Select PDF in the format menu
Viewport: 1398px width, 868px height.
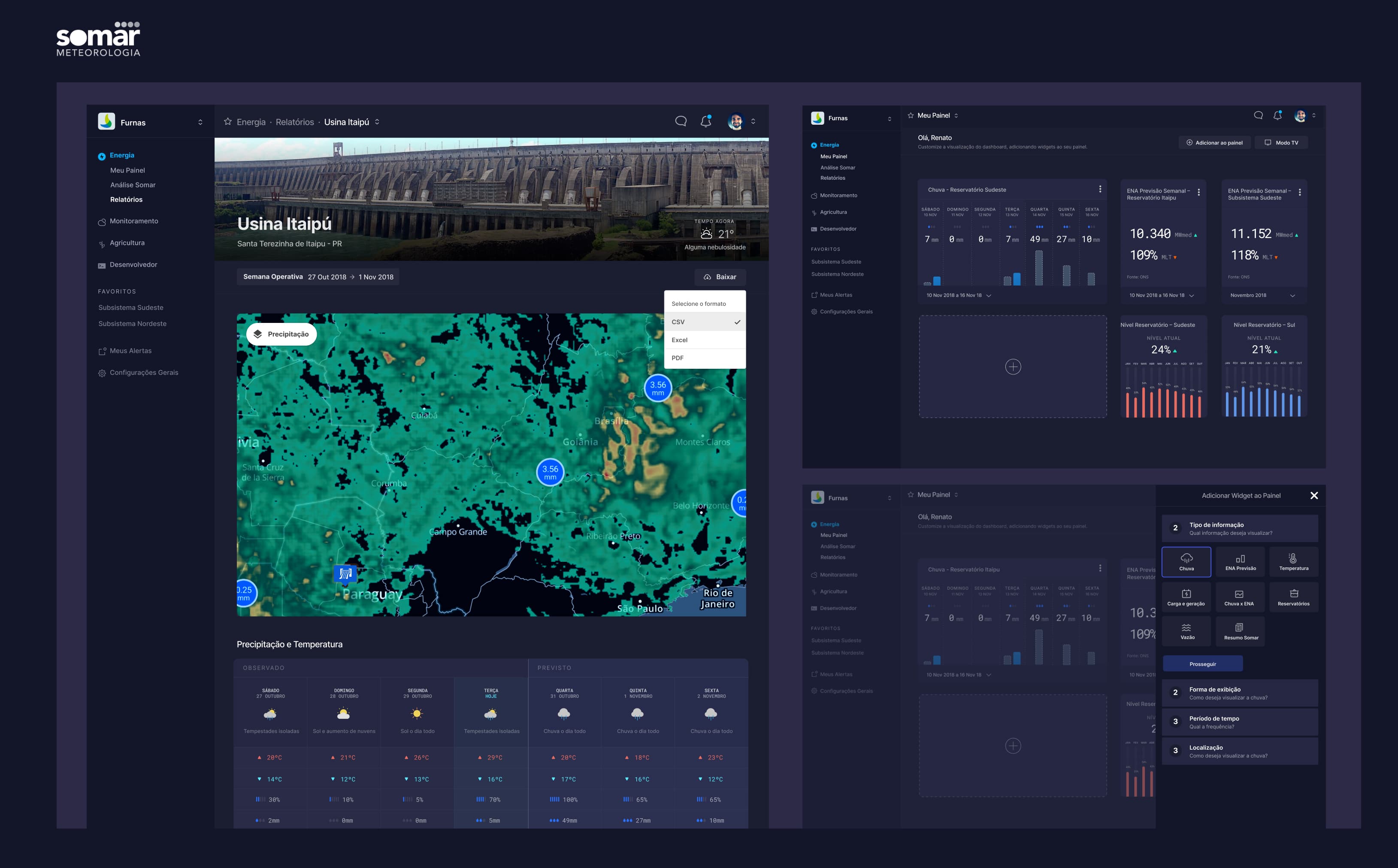coord(705,358)
